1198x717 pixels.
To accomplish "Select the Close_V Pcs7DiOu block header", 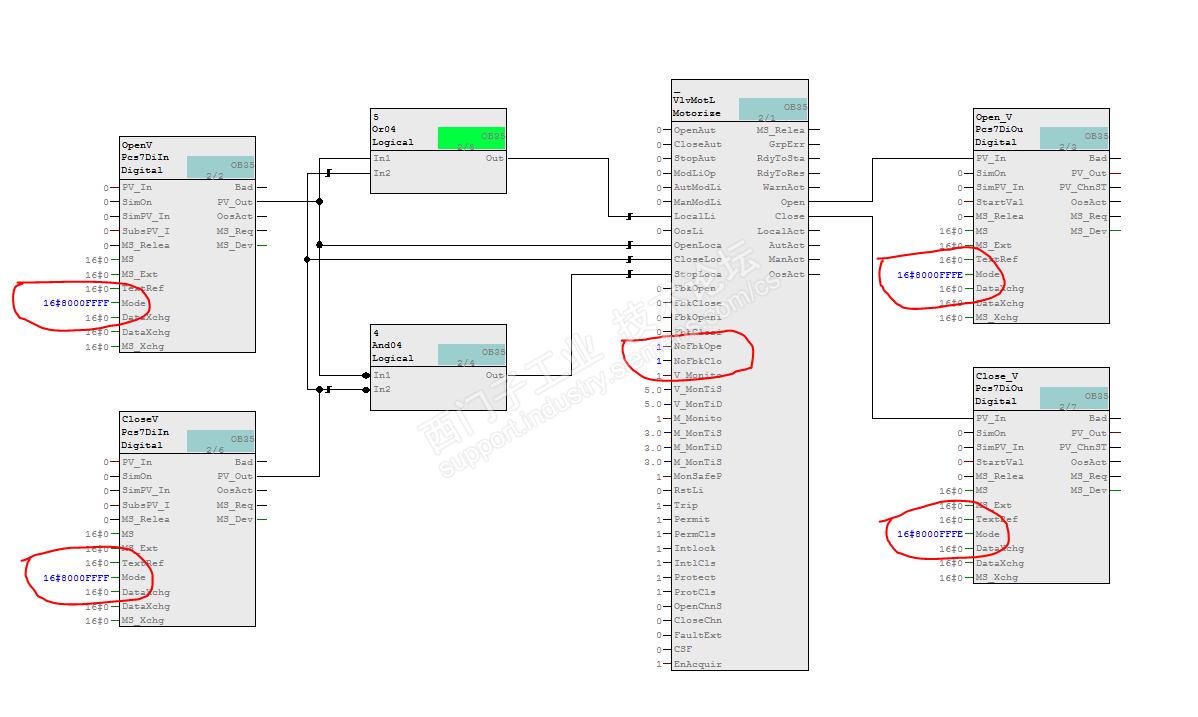I will point(1041,389).
